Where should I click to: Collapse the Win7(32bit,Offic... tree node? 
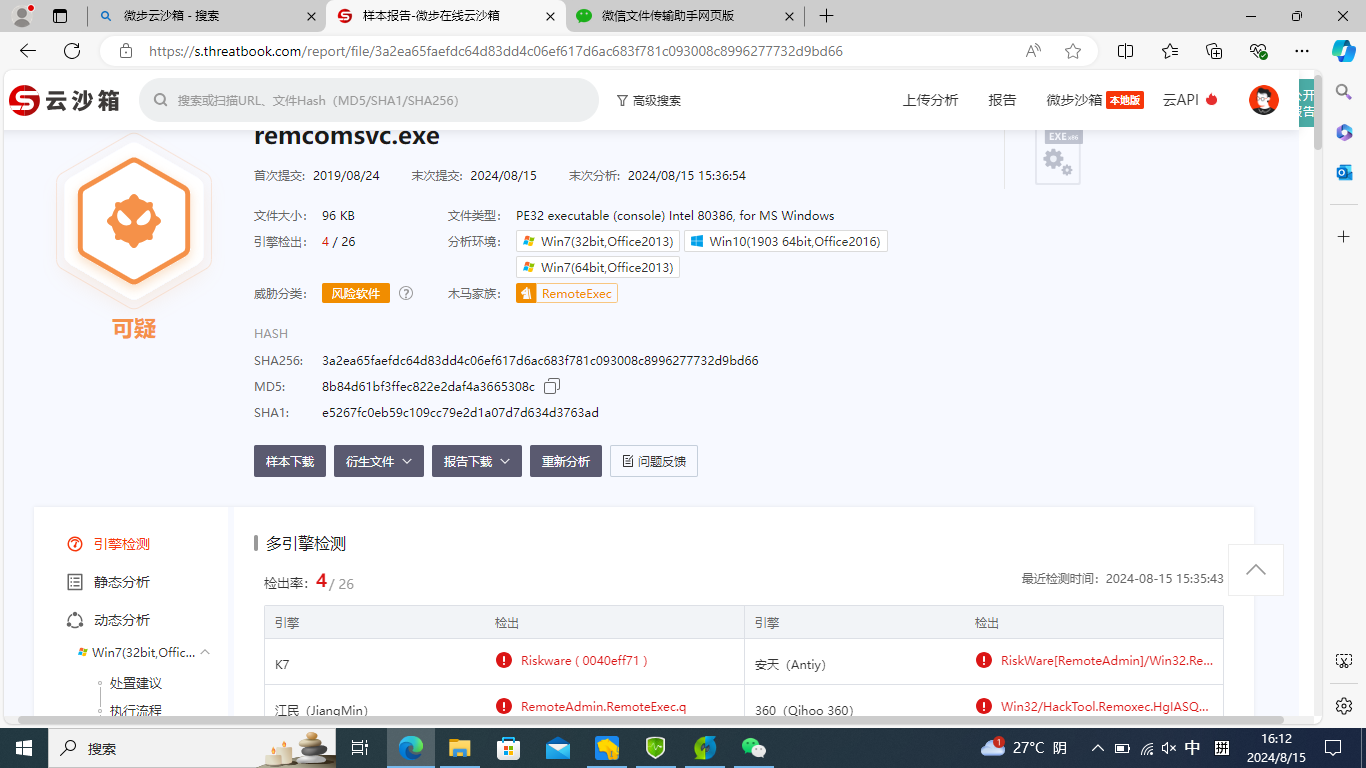[x=205, y=652]
